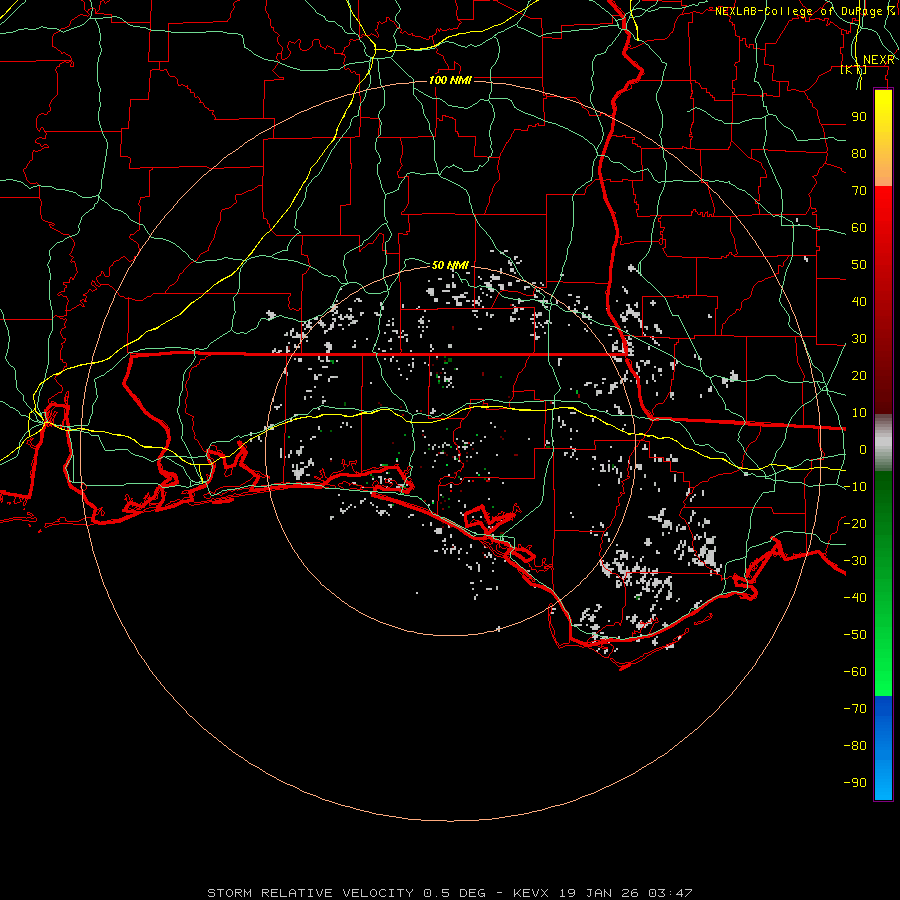Click the "-90" scale value

(x=855, y=783)
